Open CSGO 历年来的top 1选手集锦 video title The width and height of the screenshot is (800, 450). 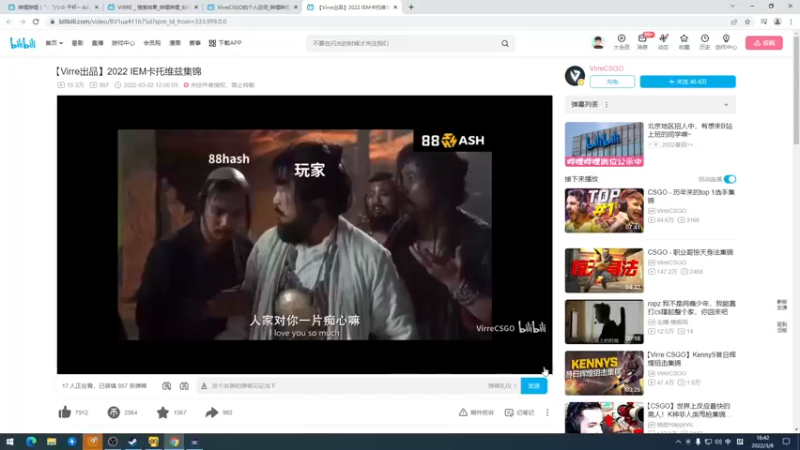[x=691, y=196]
